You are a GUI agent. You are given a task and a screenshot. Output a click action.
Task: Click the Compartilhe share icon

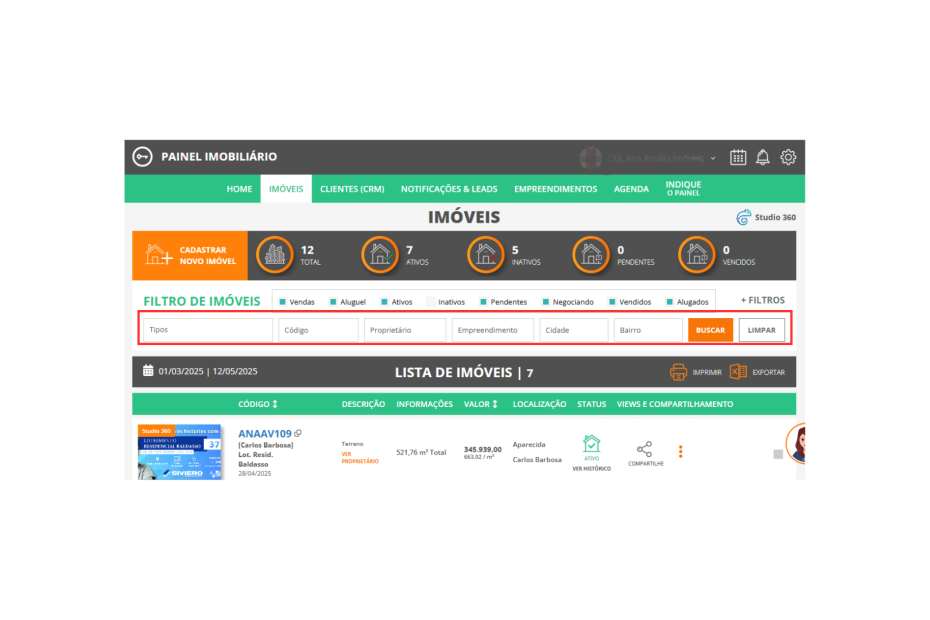(x=645, y=449)
